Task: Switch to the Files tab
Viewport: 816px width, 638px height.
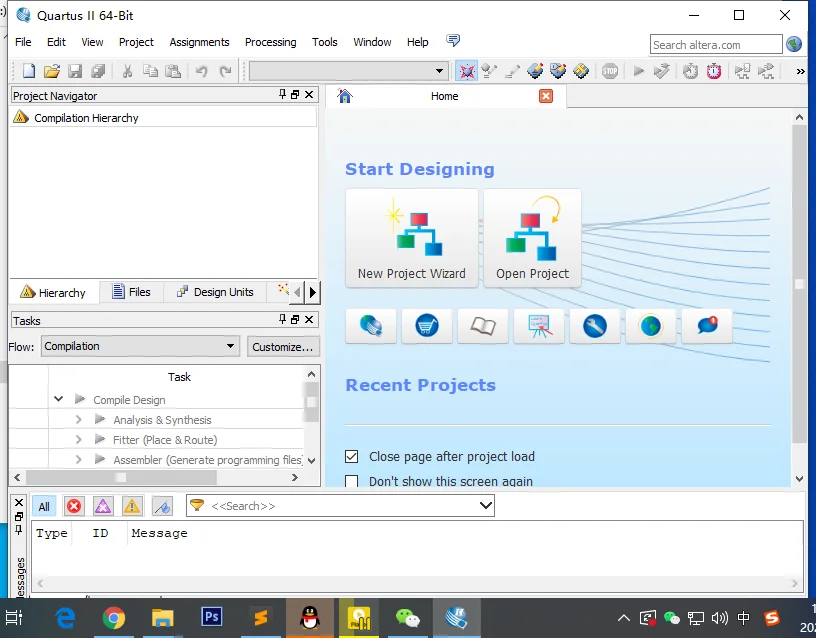Action: coord(132,292)
